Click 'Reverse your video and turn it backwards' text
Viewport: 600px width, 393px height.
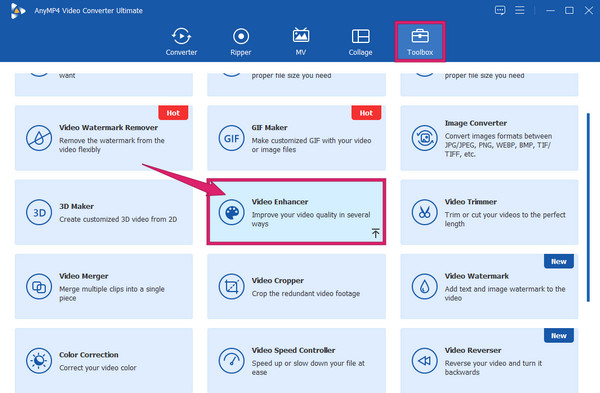coord(493,368)
